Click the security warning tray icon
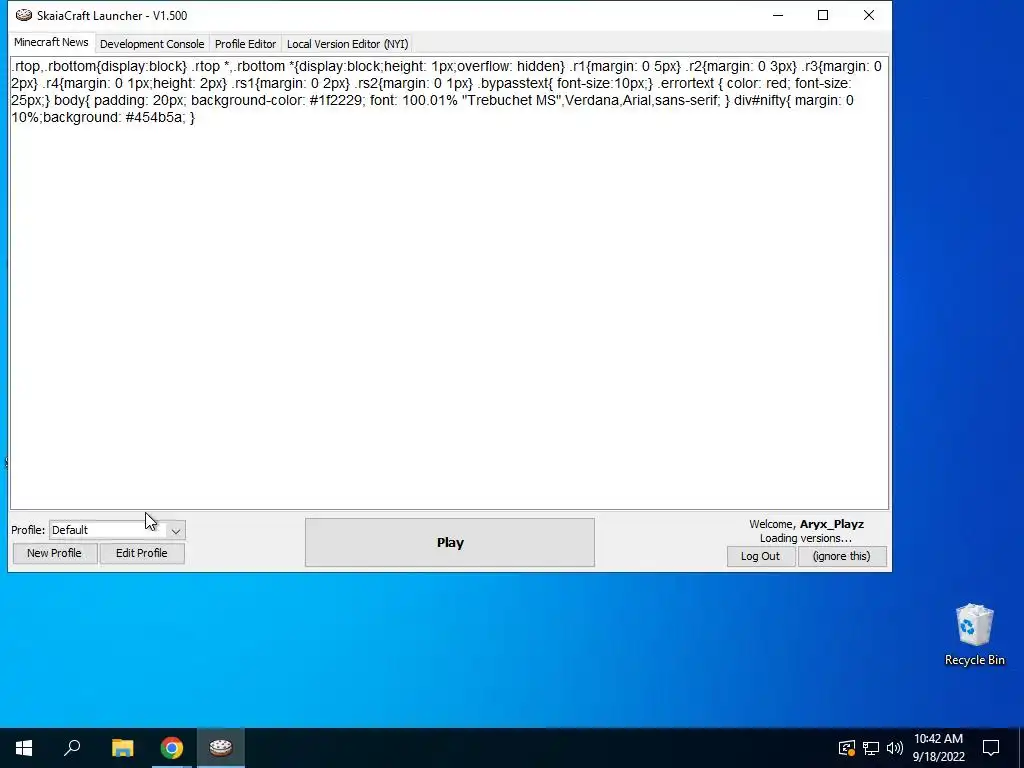Screen dimensions: 1024x768 coord(846,748)
